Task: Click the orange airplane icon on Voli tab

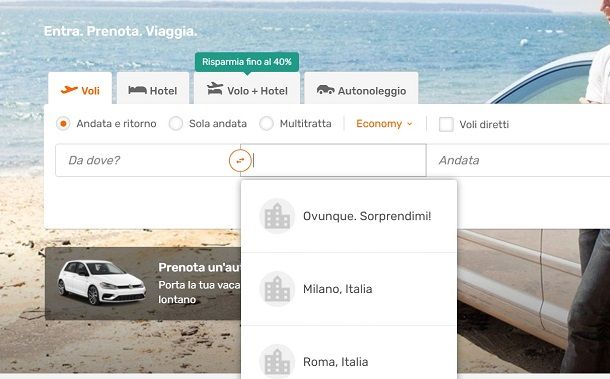Action: click(69, 90)
